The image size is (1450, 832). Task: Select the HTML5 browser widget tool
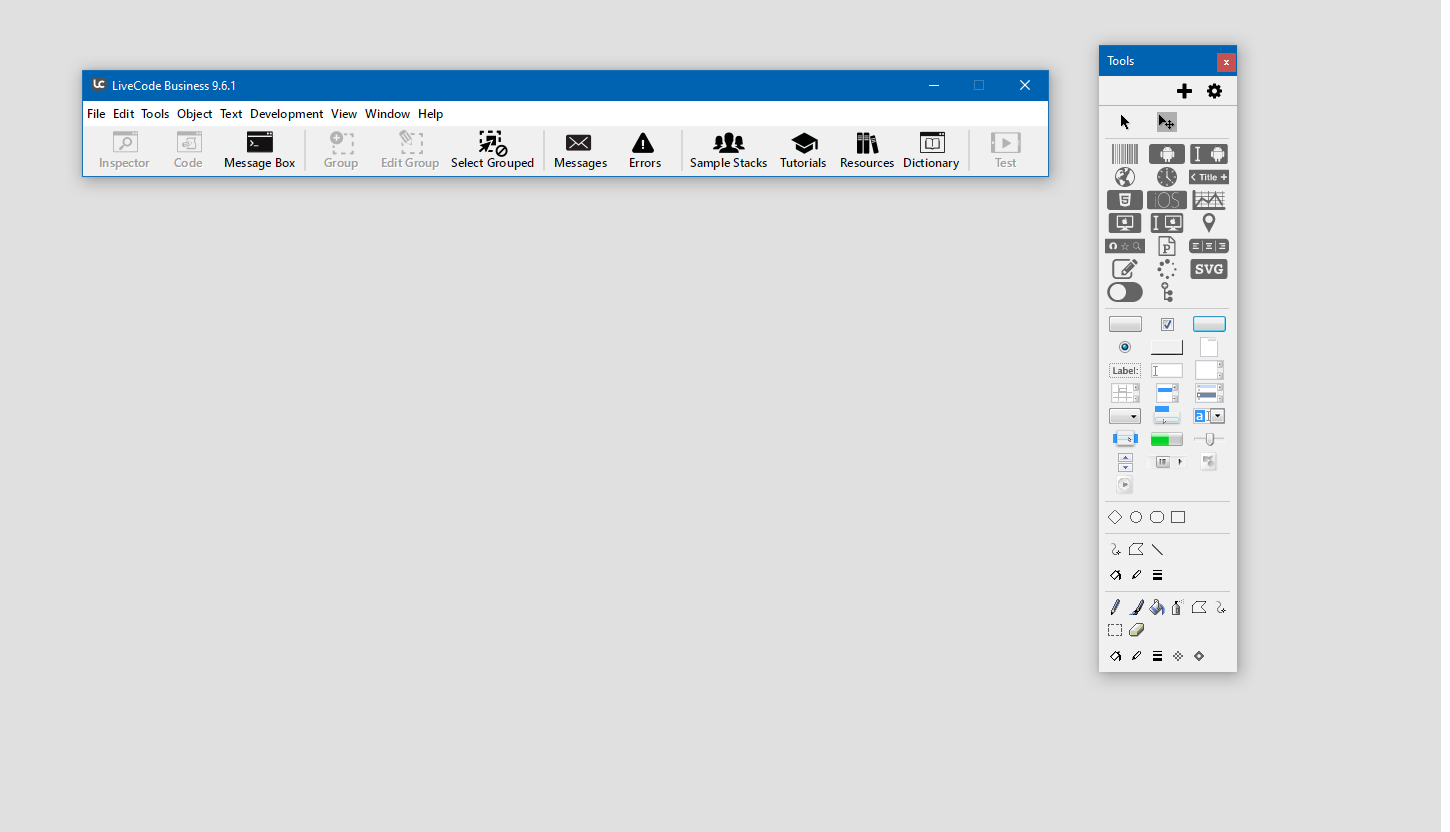point(1125,200)
